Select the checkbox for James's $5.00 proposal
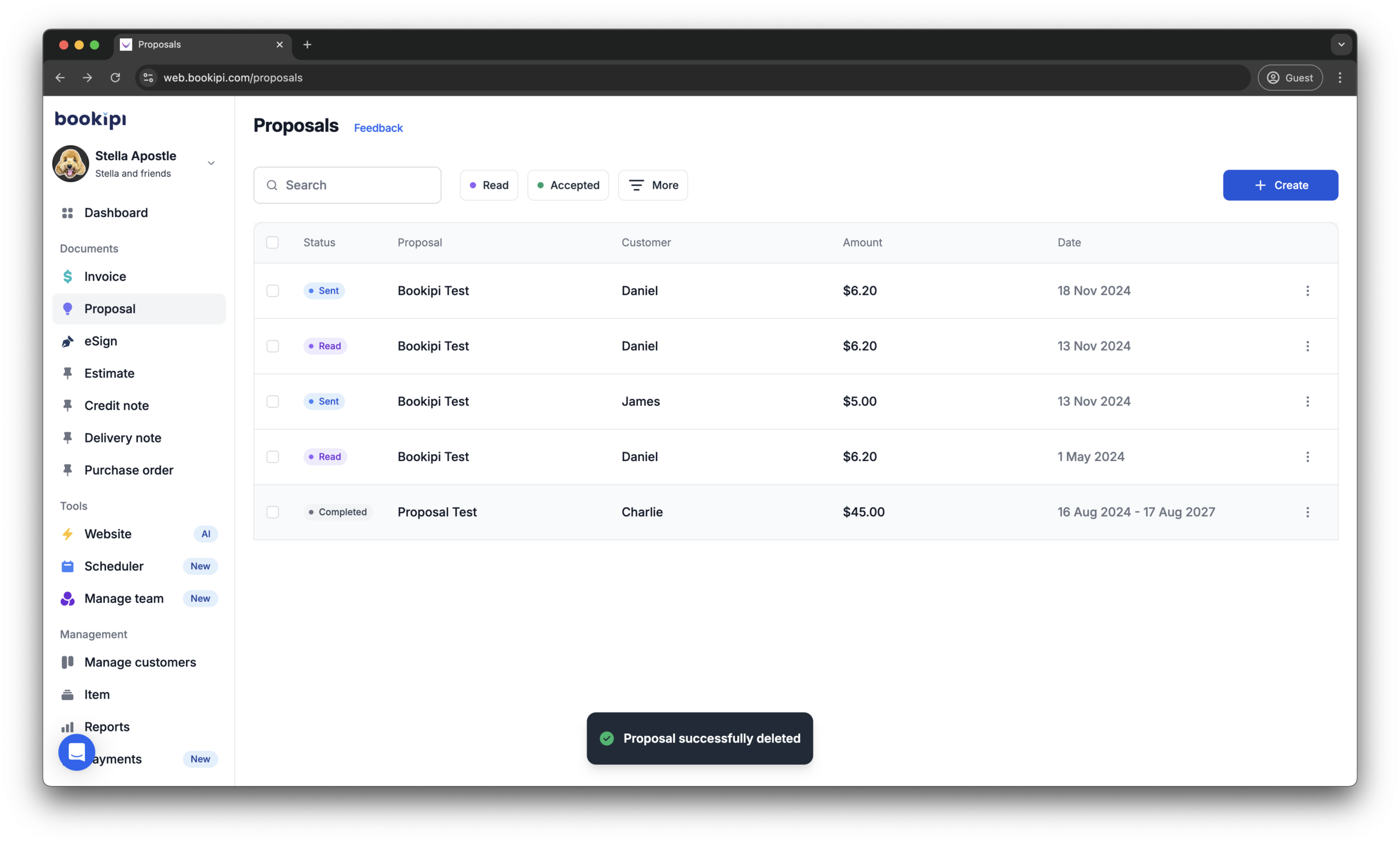Screen dimensions: 1400x843 pyautogui.click(x=272, y=401)
